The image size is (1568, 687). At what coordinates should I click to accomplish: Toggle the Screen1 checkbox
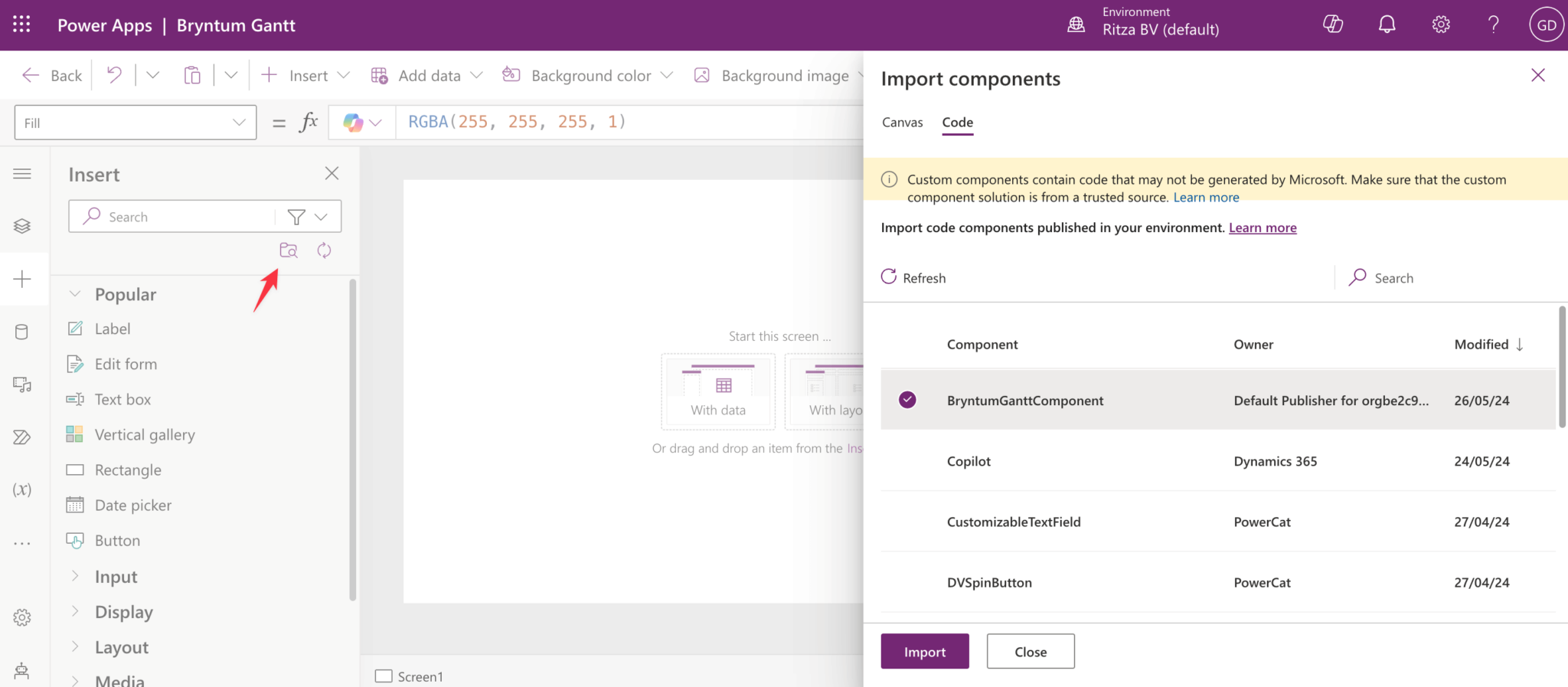(384, 676)
